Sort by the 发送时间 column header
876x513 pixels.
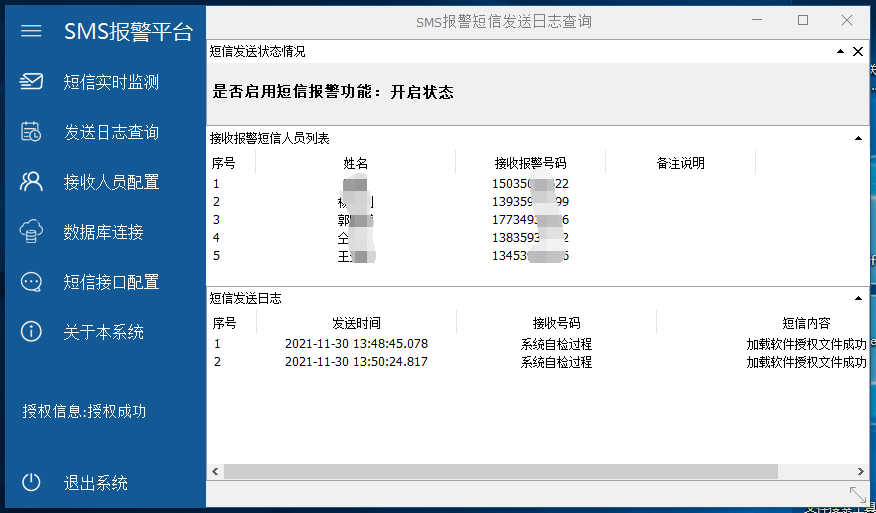(356, 323)
